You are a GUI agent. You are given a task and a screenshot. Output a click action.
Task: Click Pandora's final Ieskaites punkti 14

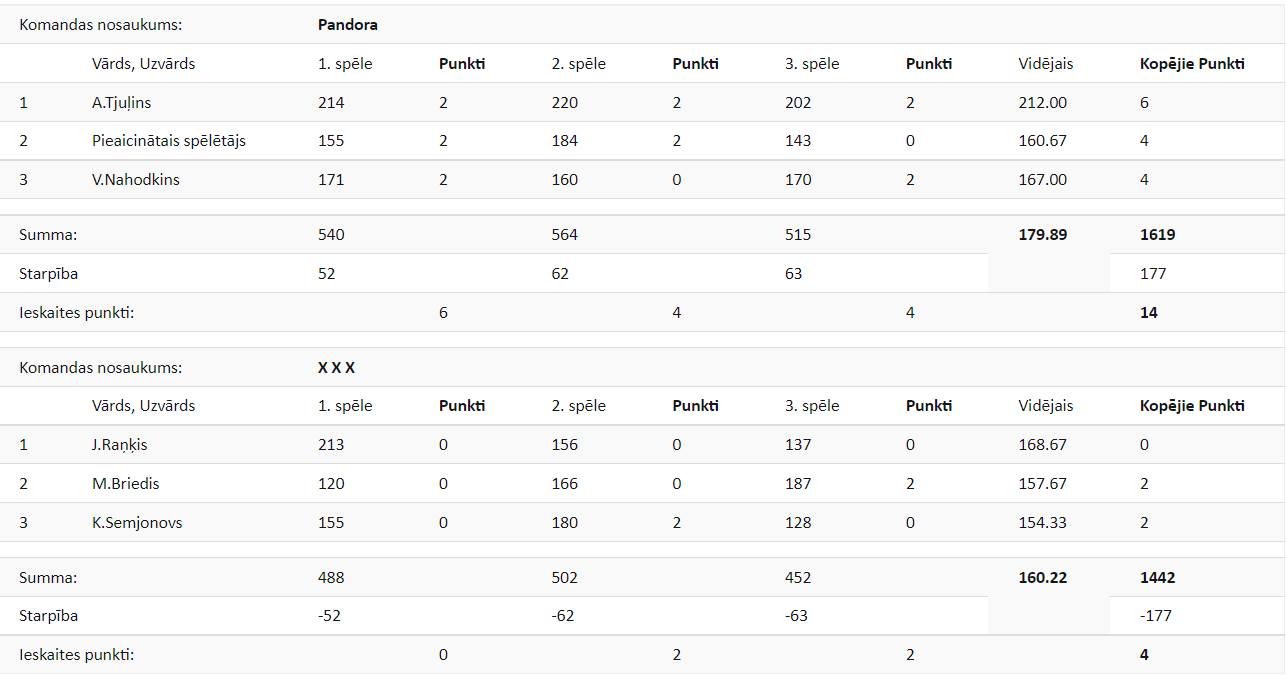coord(1148,313)
